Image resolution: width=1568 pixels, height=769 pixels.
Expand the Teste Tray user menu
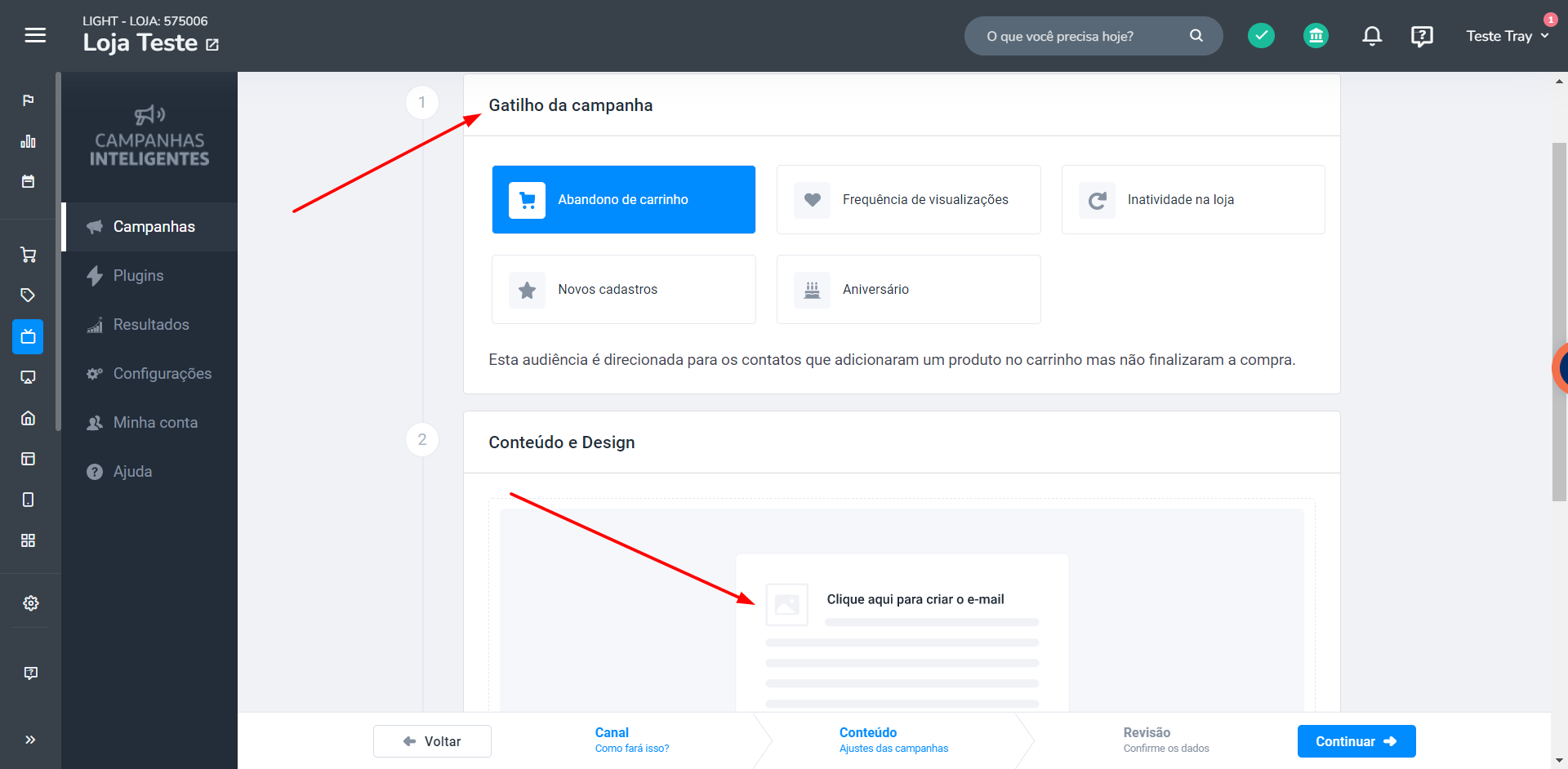(1507, 36)
